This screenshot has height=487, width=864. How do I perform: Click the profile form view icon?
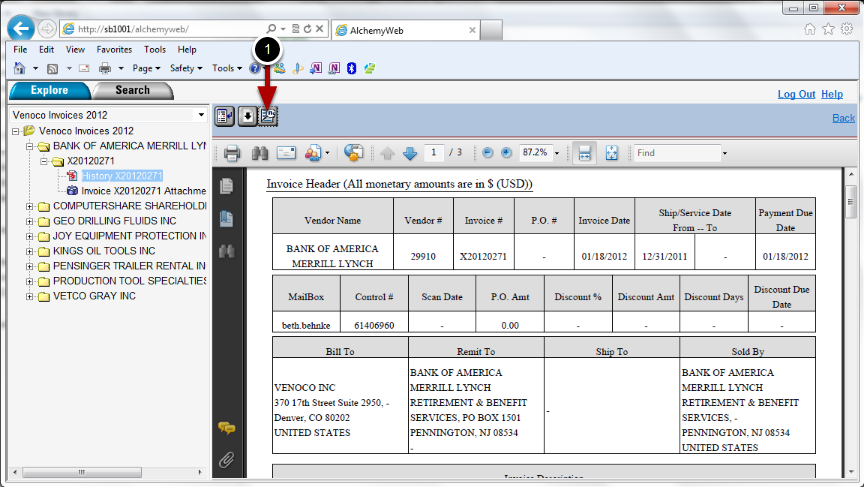click(x=224, y=116)
